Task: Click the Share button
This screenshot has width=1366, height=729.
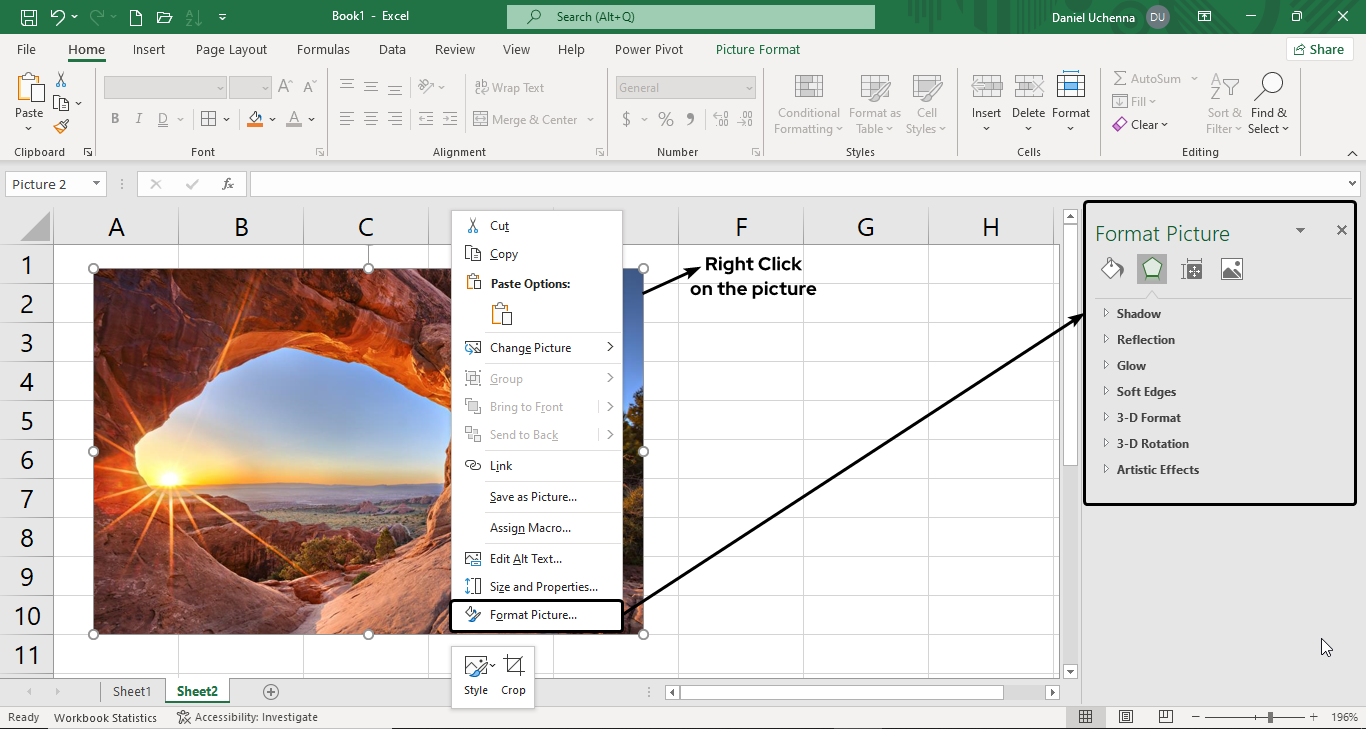Action: pos(1319,49)
